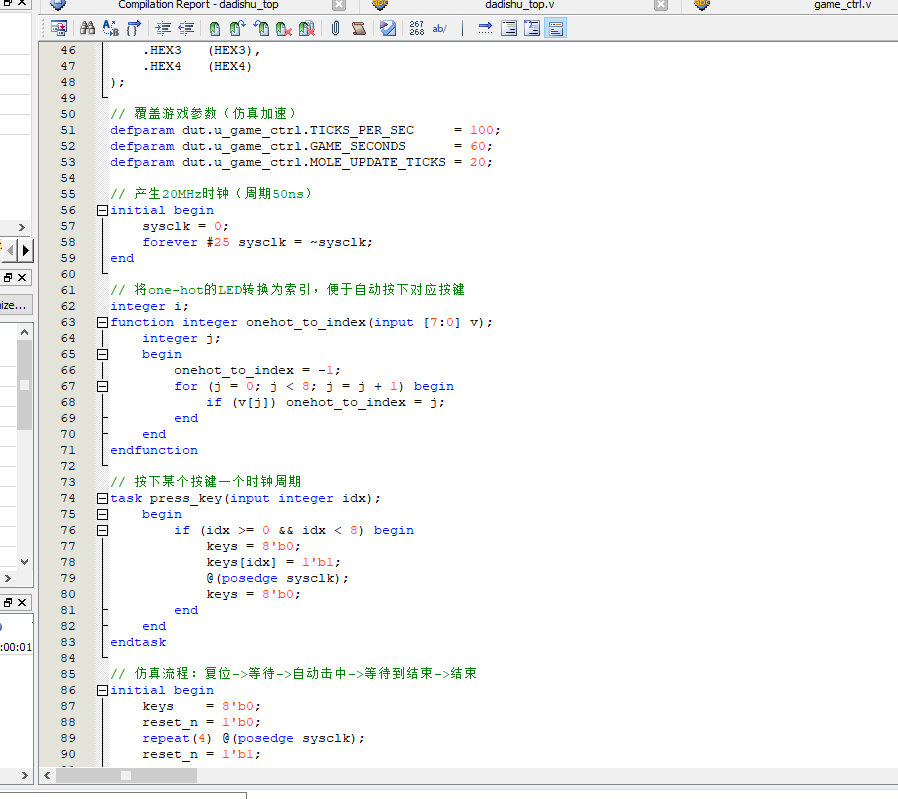Toggle line numbers display (267 268 icon)

coord(417,28)
